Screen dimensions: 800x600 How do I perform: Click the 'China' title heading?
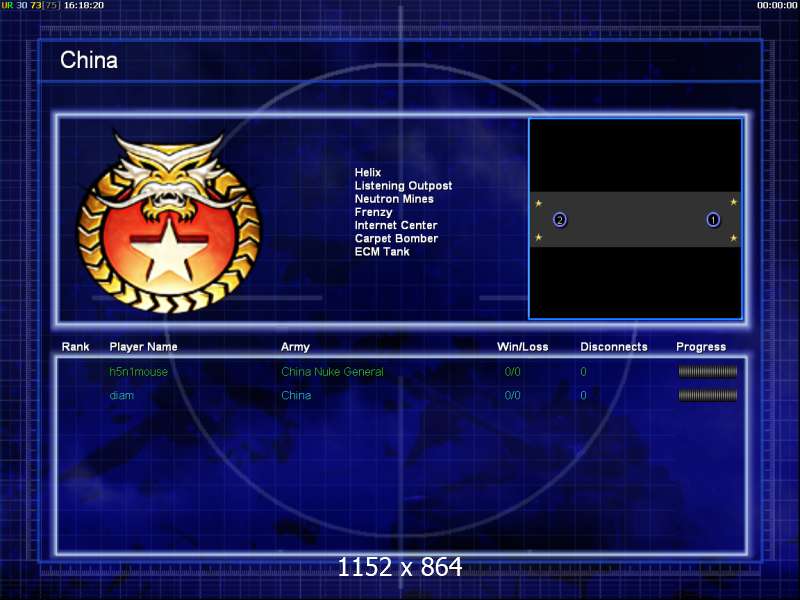[89, 60]
